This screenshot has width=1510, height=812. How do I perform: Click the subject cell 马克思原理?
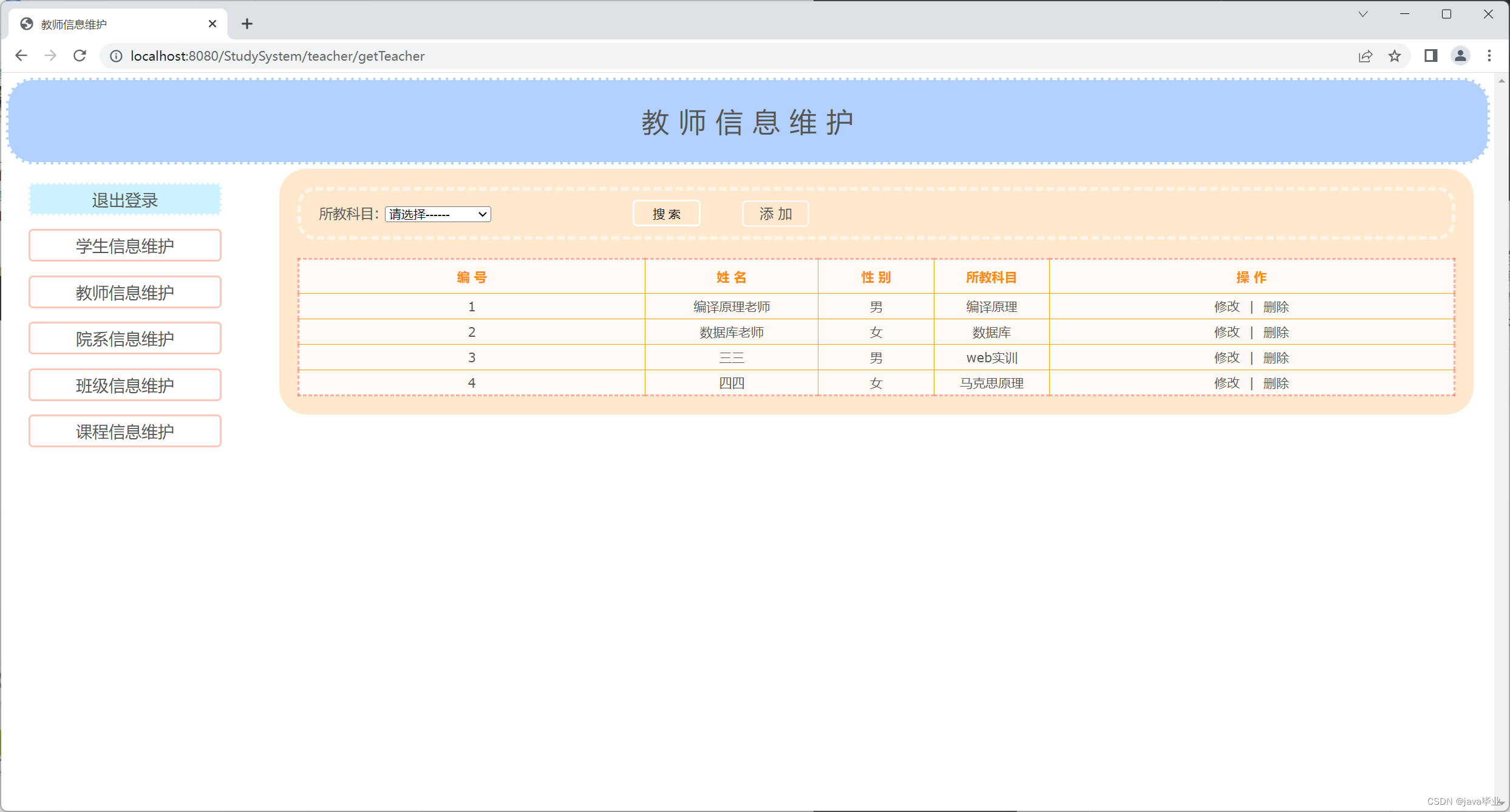point(991,384)
